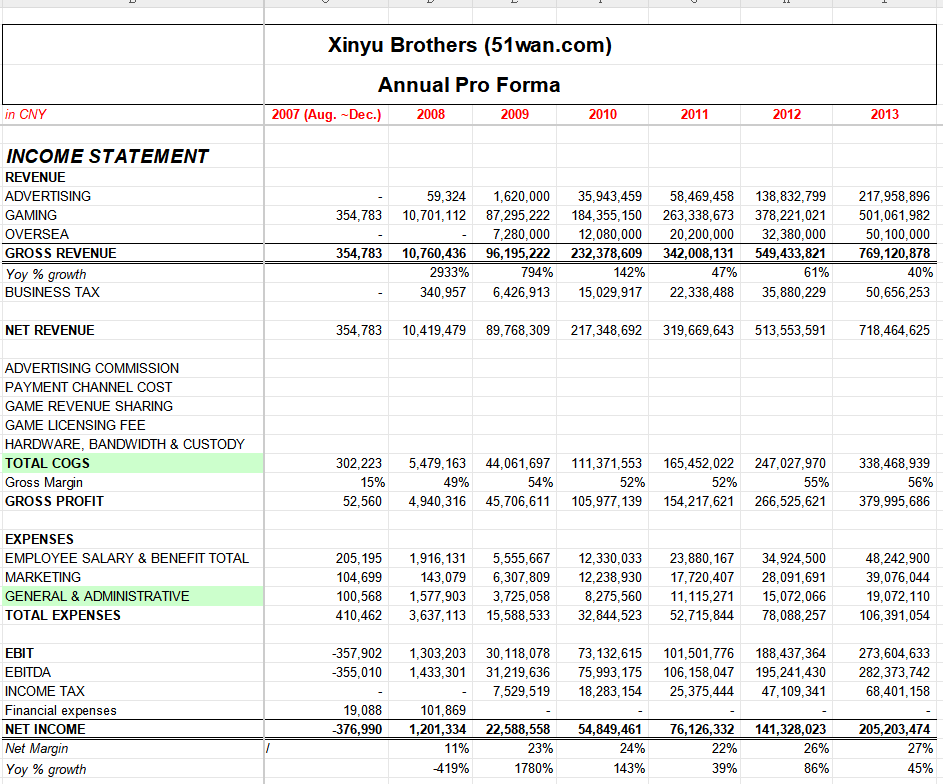Viewport: 943px width, 784px height.
Task: Select 'EMPLOYEE SALARY & BENEFIT TOTAL' label
Action: coord(127,559)
